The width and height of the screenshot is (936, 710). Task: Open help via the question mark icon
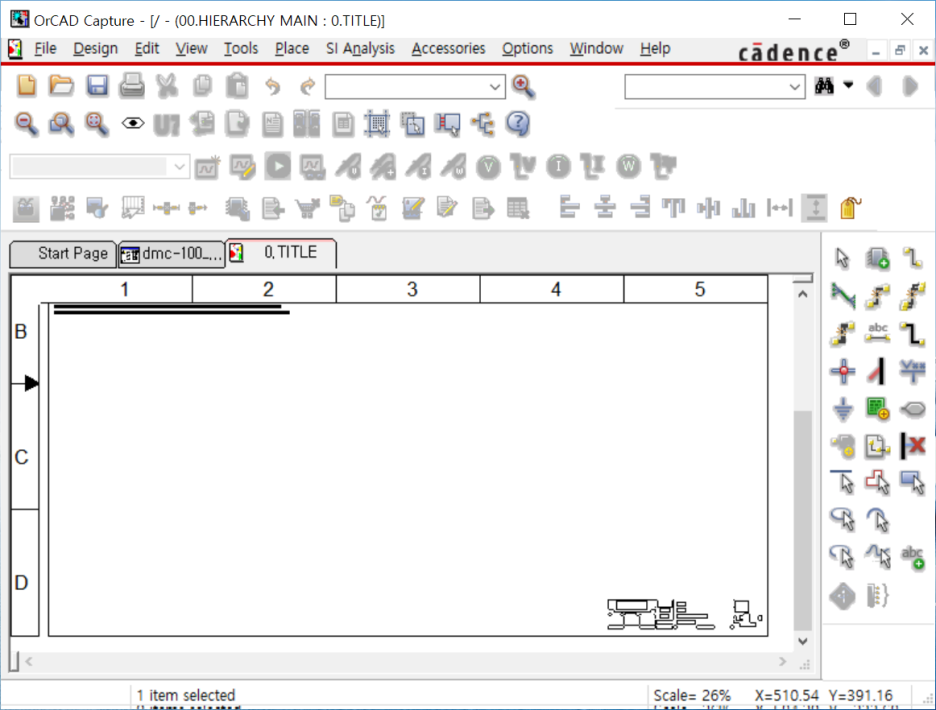(518, 124)
